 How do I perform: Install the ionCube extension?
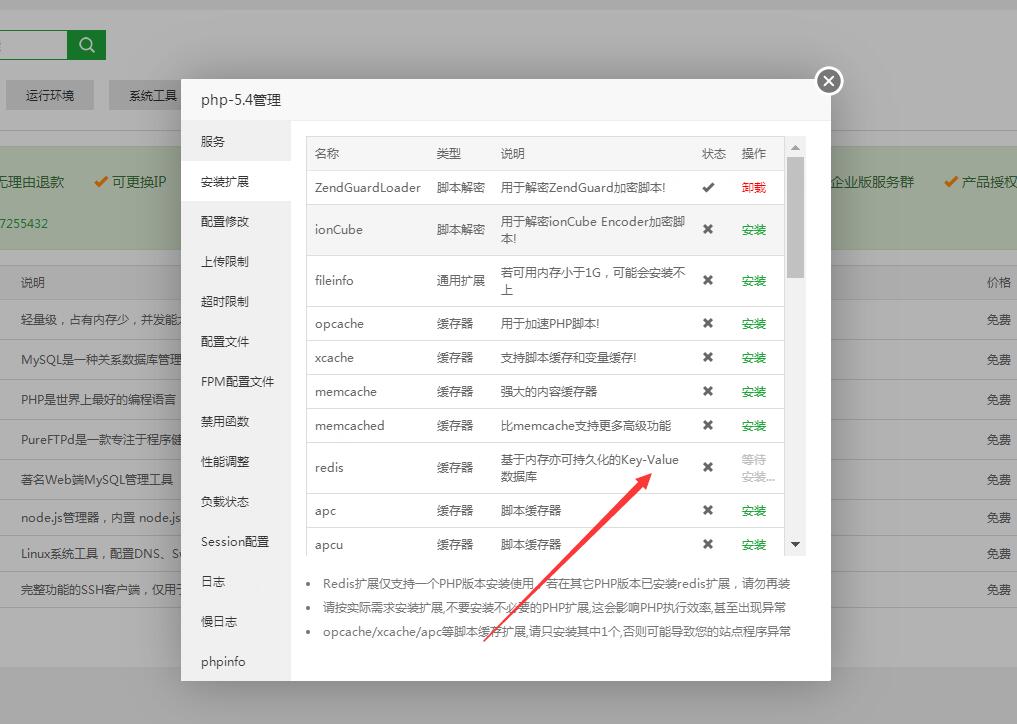[753, 229]
